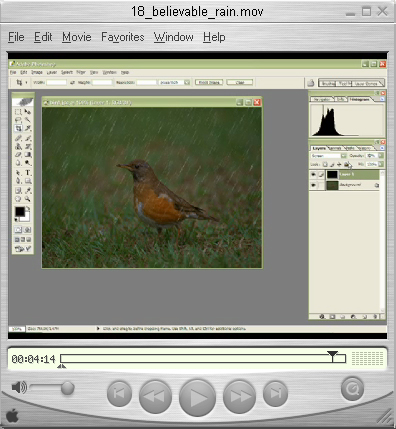Click the Clear button in options bar
The image size is (396, 429).
pos(240,82)
